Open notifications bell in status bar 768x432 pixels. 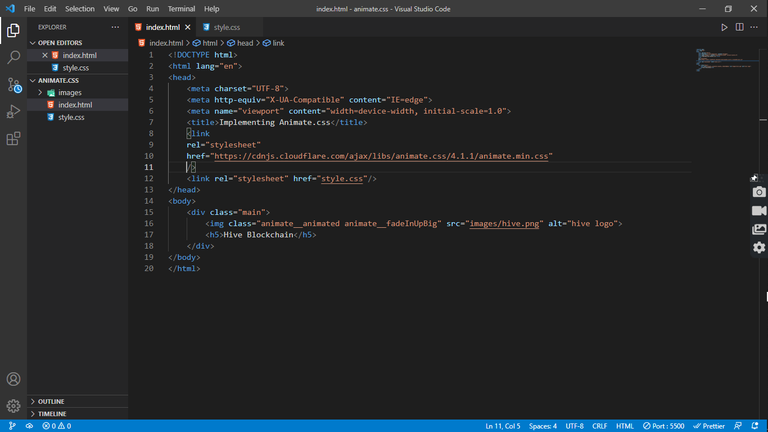pos(755,426)
